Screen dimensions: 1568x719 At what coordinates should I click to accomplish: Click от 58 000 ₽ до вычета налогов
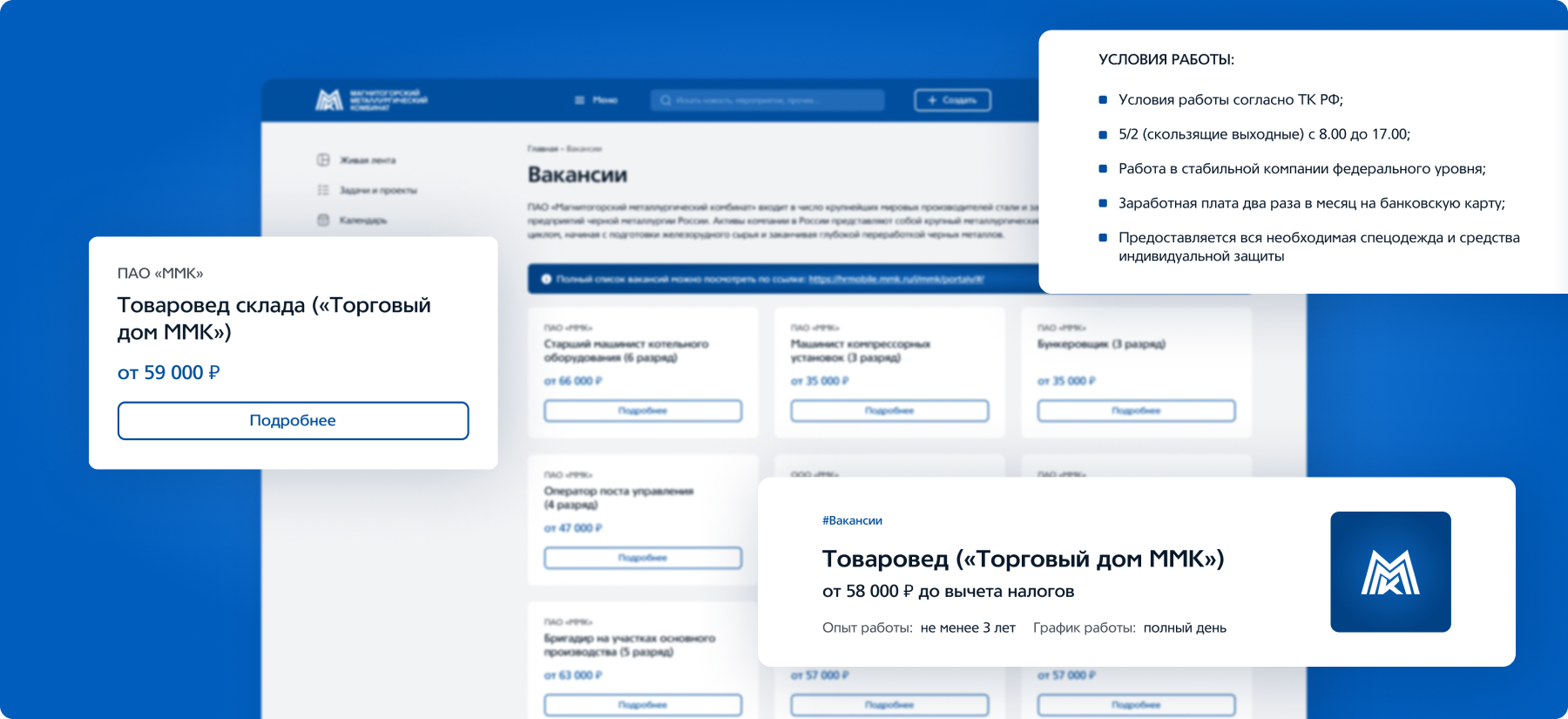(x=948, y=591)
